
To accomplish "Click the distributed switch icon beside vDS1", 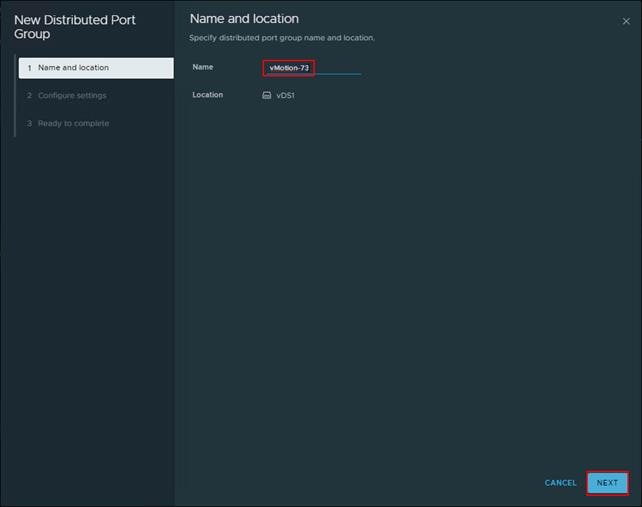I will coord(267,95).
